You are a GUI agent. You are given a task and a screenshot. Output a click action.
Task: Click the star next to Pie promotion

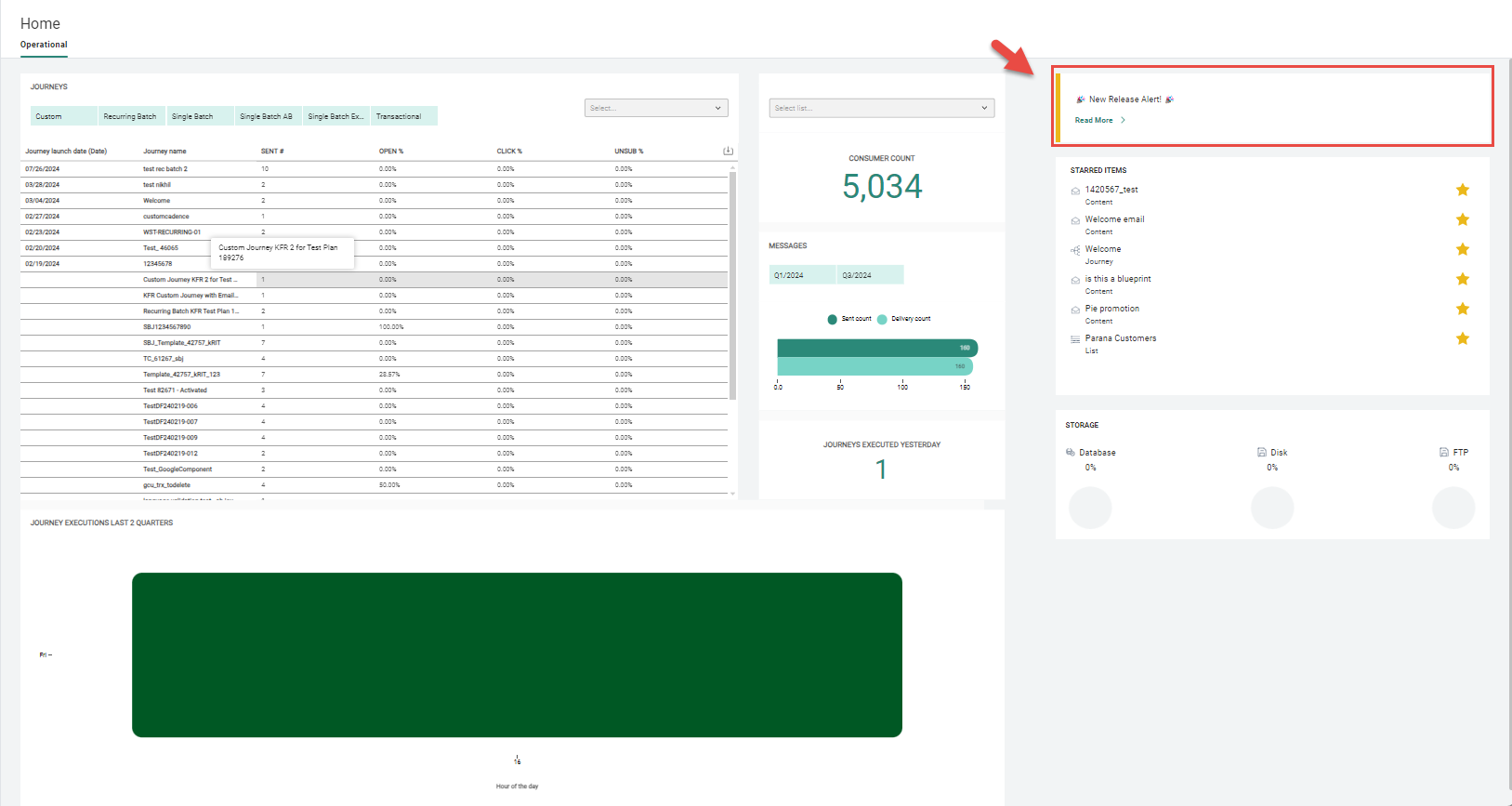[x=1462, y=309]
